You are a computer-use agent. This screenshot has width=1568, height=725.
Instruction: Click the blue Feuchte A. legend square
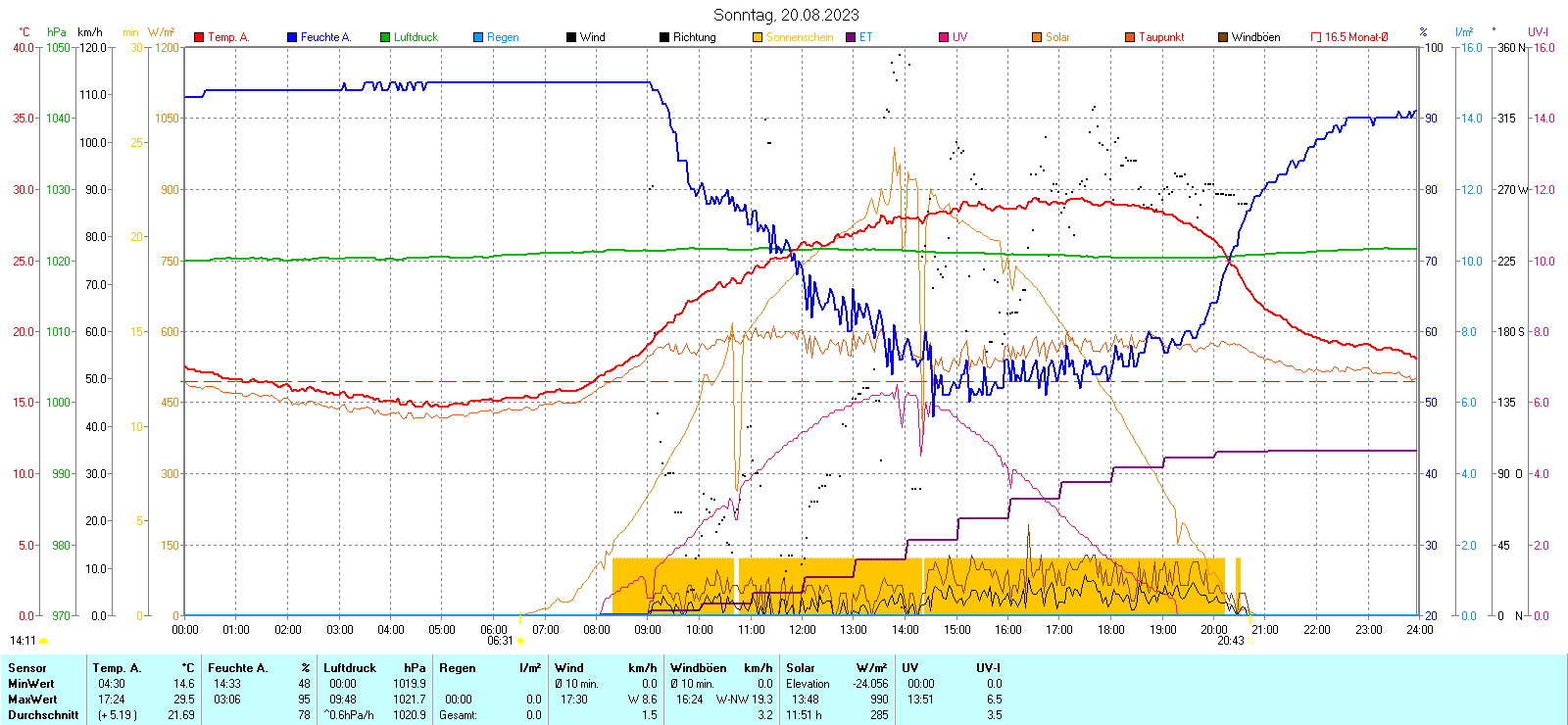(292, 37)
